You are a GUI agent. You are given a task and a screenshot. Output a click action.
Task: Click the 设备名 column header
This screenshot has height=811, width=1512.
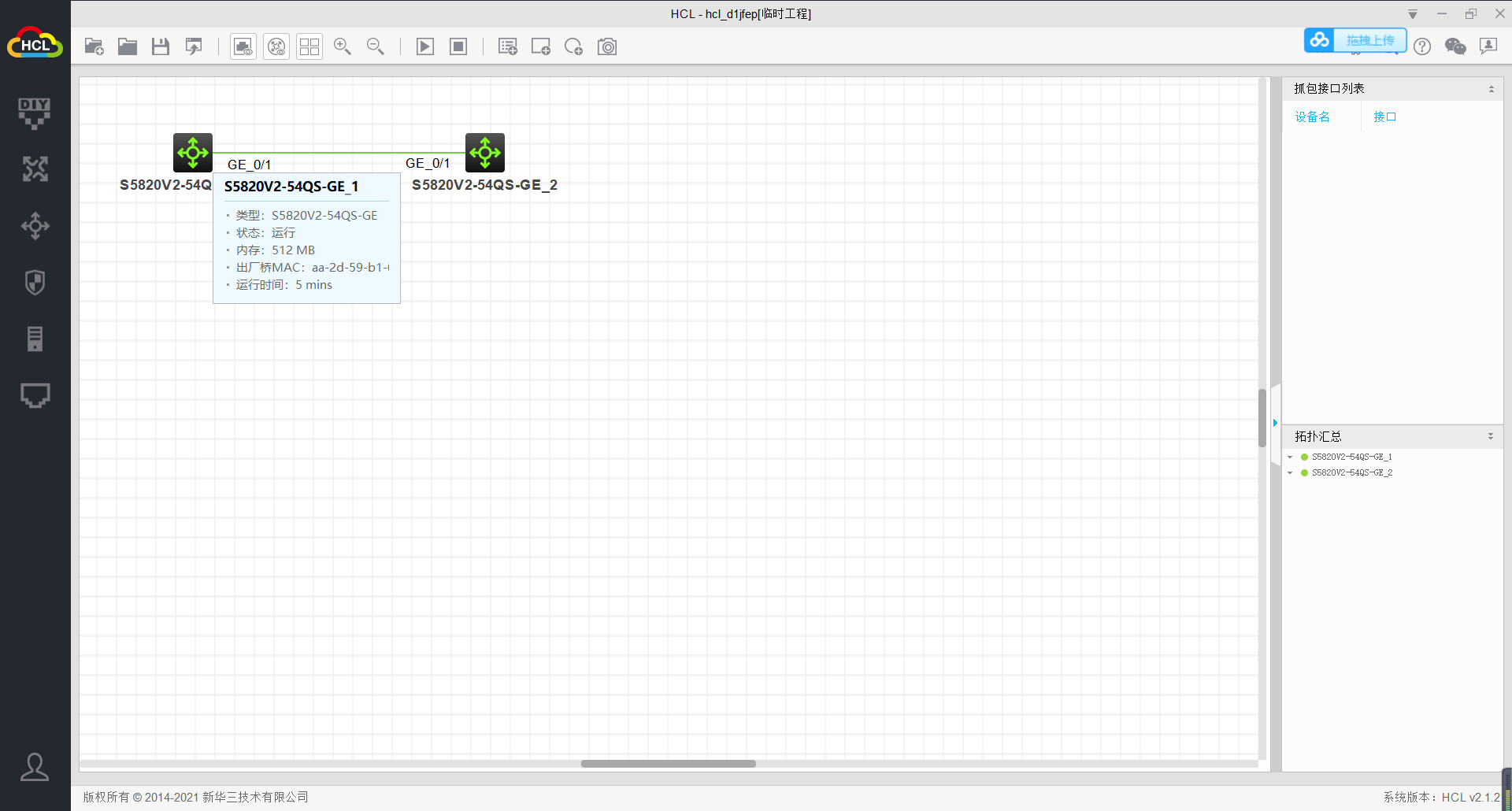coord(1312,117)
